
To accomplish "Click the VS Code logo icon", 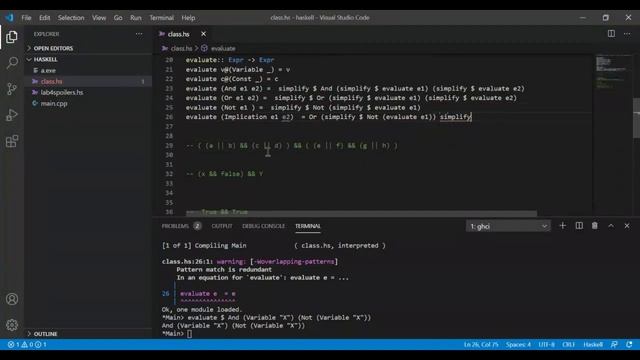I will (9, 18).
